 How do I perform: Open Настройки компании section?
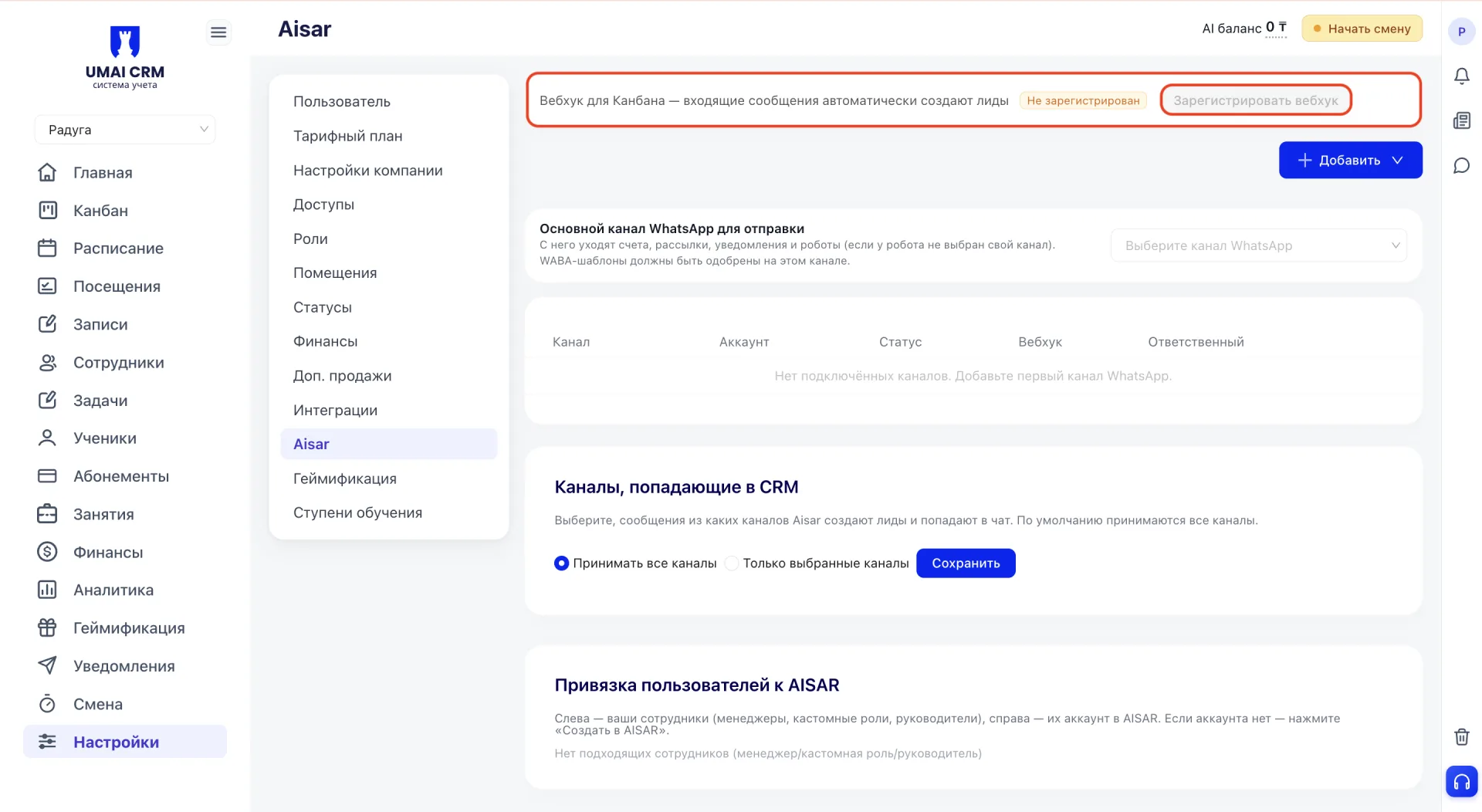point(367,170)
